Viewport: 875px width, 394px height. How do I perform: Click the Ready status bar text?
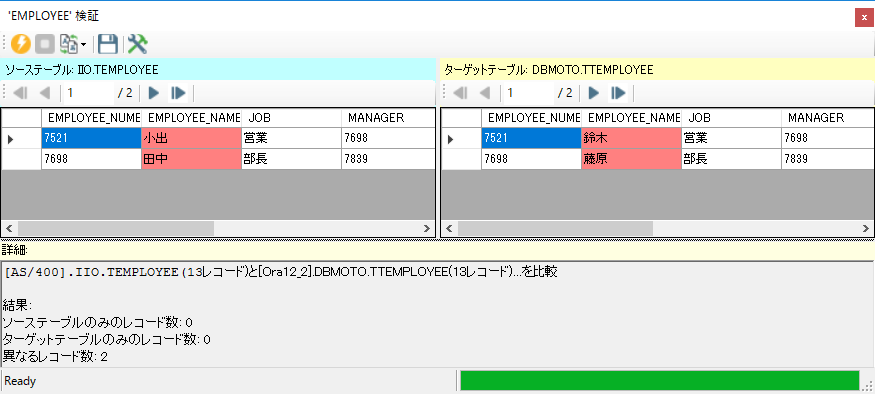click(x=20, y=381)
